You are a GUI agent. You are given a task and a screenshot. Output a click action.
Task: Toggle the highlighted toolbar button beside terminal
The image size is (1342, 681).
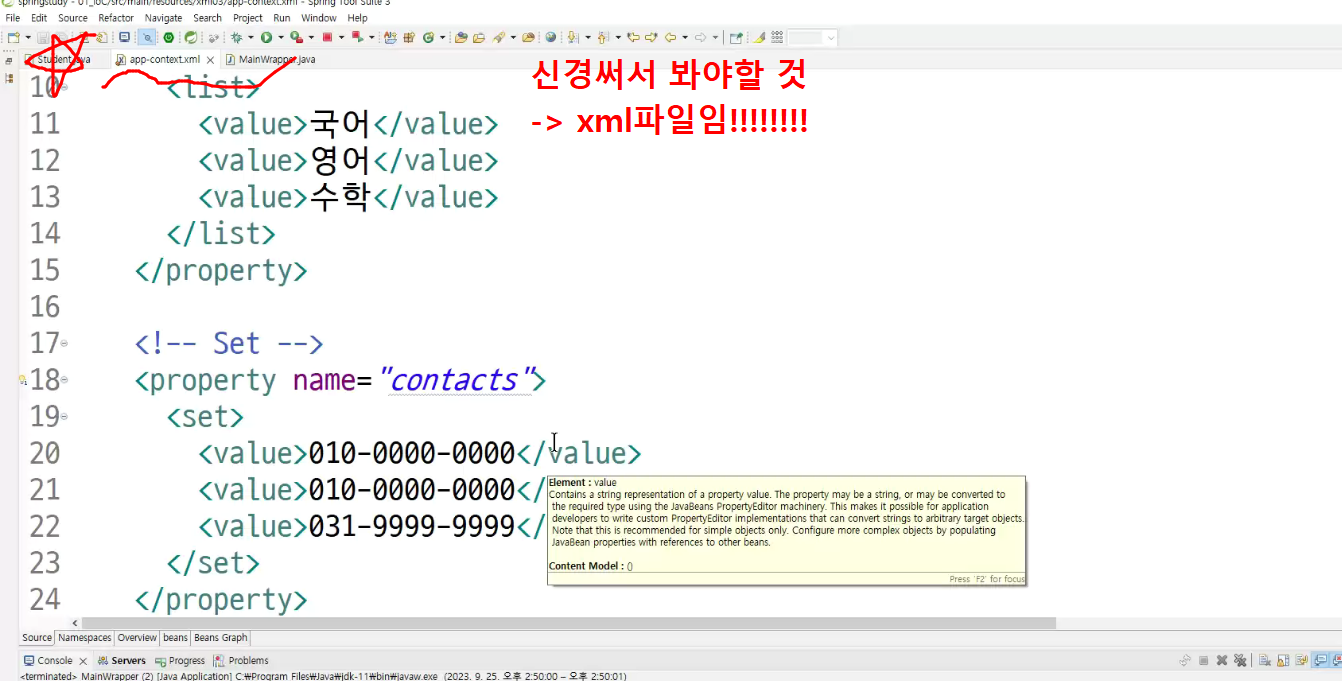click(147, 38)
